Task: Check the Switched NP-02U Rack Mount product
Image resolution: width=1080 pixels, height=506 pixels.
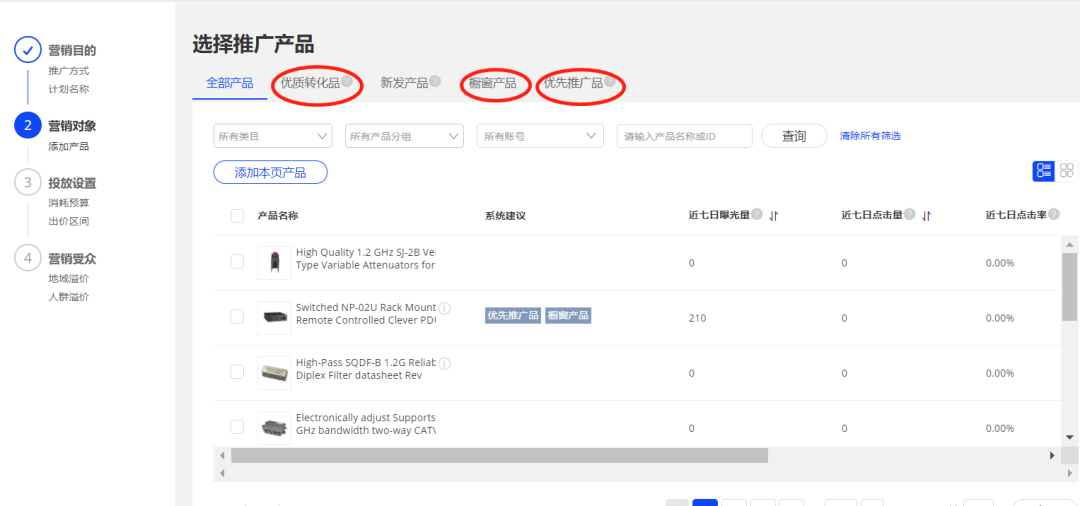Action: coord(237,317)
